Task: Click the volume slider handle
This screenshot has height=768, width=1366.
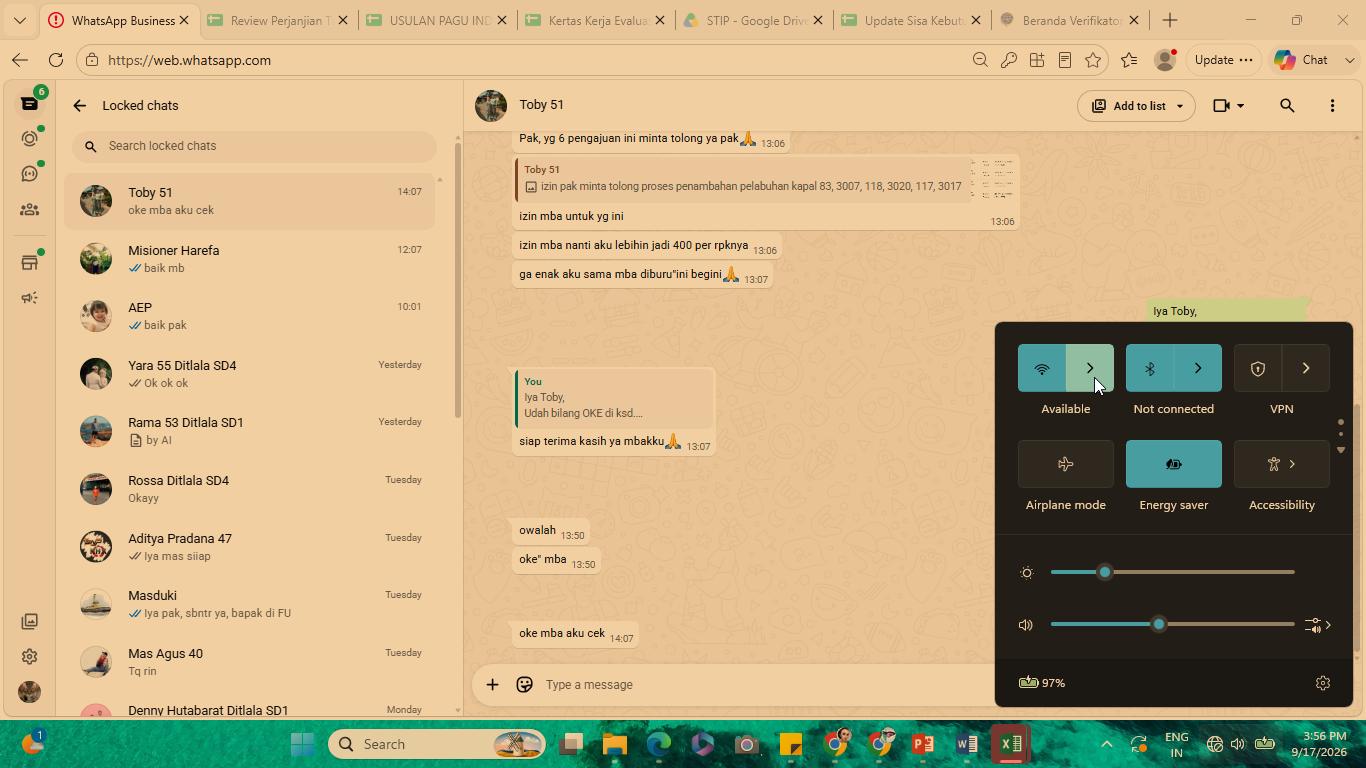Action: click(x=1159, y=625)
